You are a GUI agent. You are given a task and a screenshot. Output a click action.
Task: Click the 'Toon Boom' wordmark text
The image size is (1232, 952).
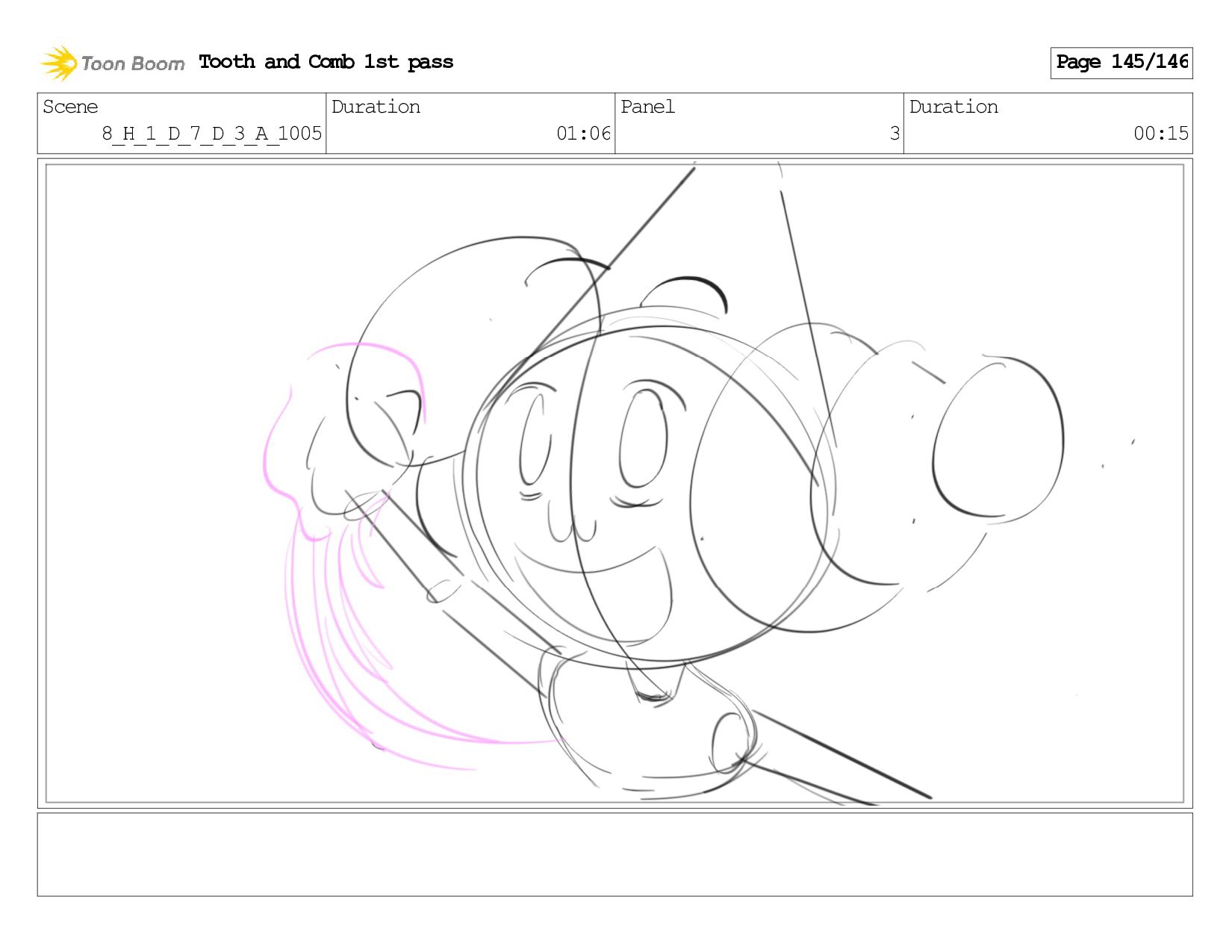tap(133, 64)
